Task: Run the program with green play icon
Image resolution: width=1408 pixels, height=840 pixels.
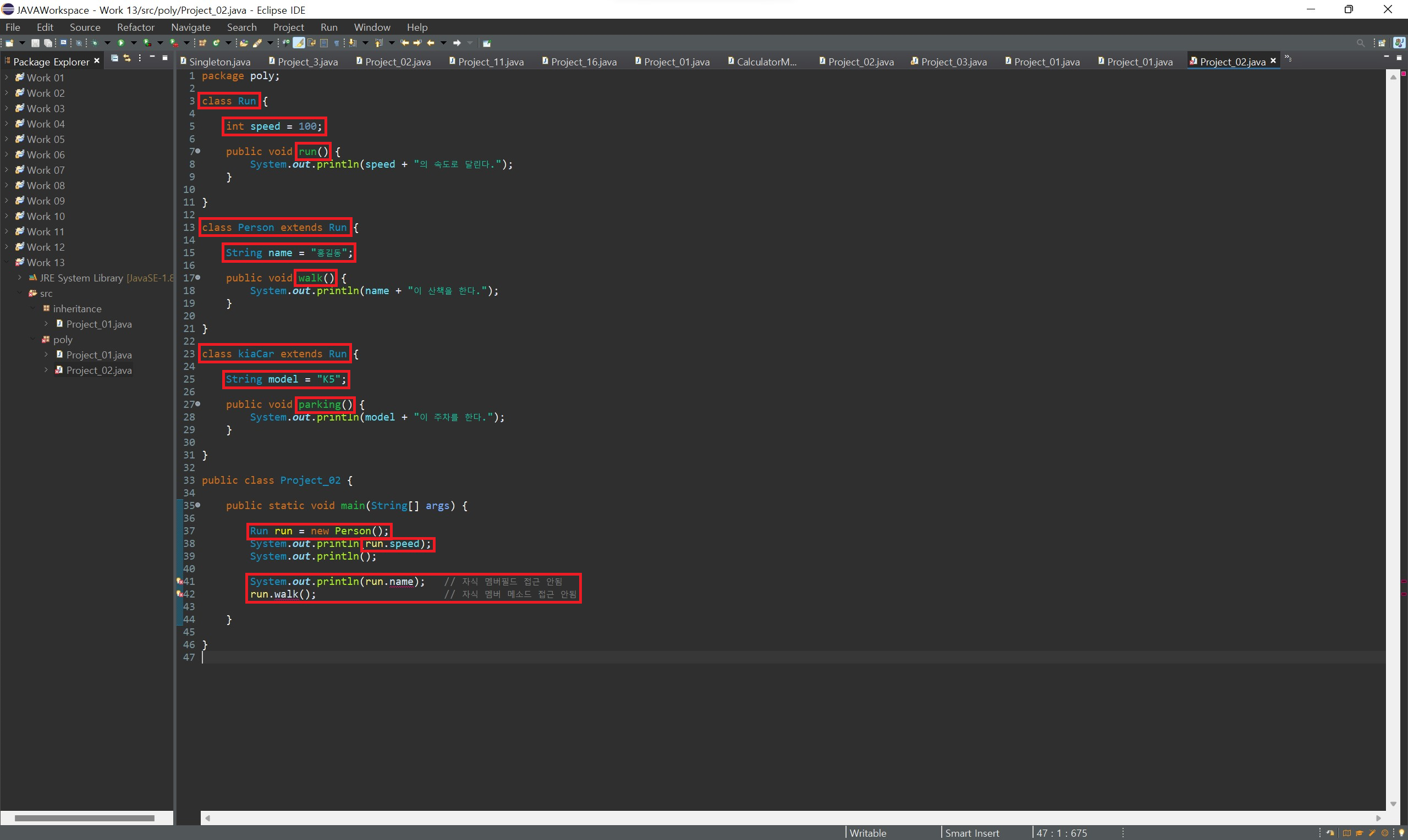Action: pos(121,43)
